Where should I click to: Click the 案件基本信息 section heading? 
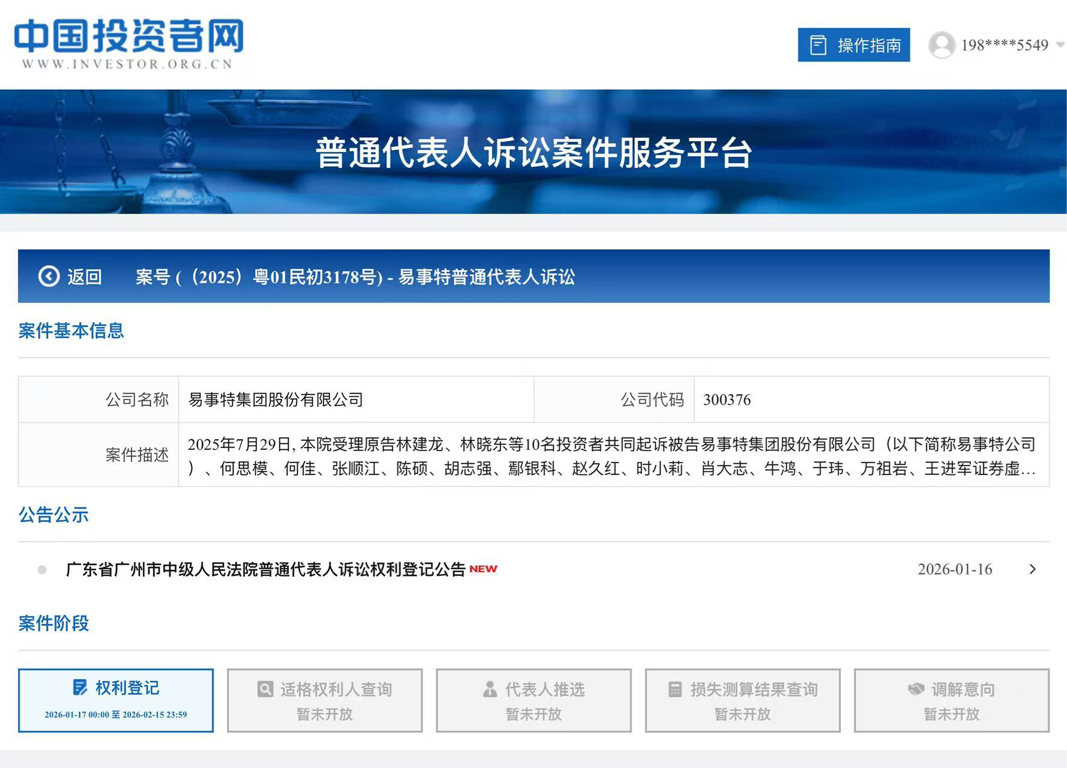[71, 331]
